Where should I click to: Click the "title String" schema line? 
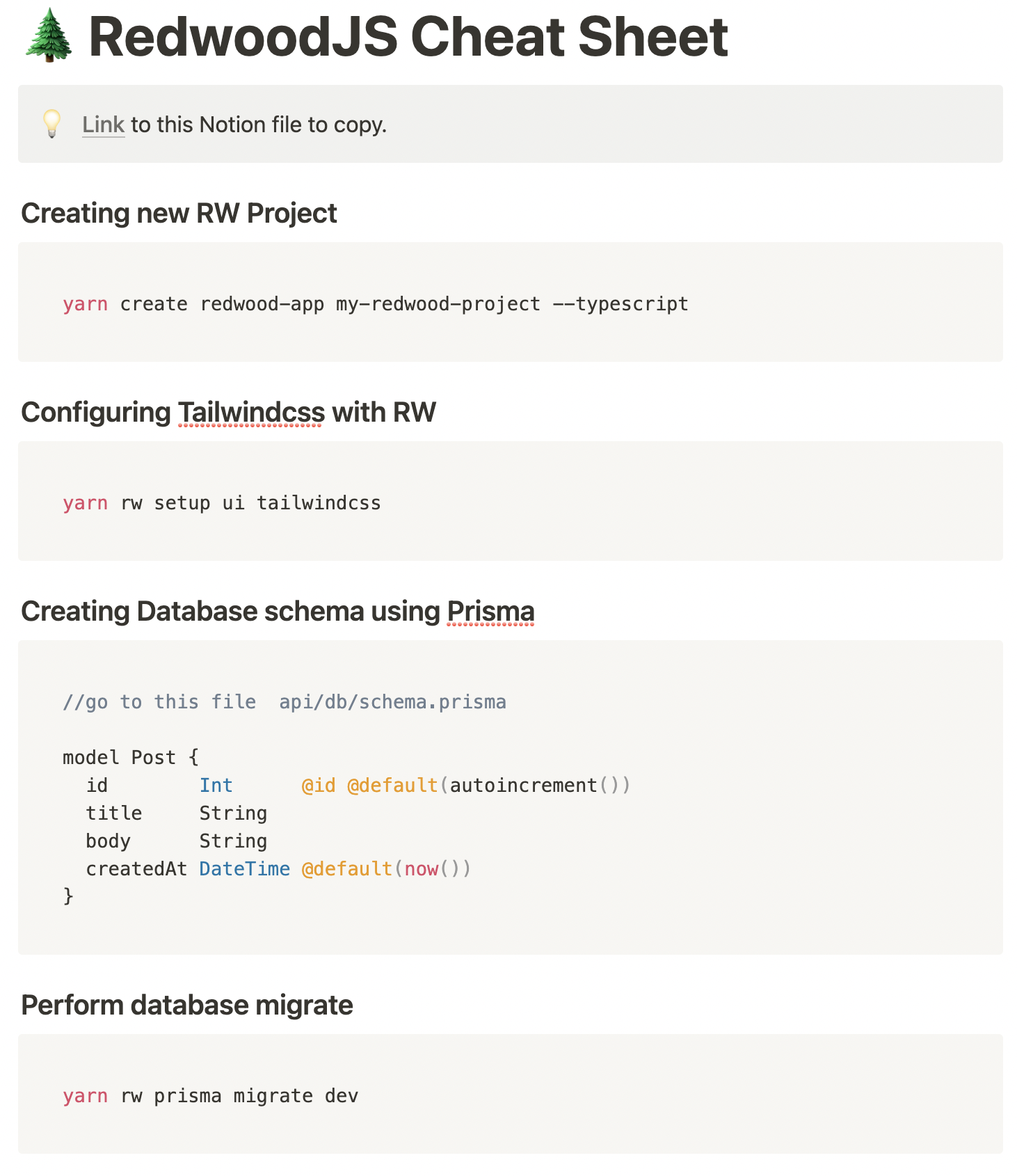tap(176, 813)
